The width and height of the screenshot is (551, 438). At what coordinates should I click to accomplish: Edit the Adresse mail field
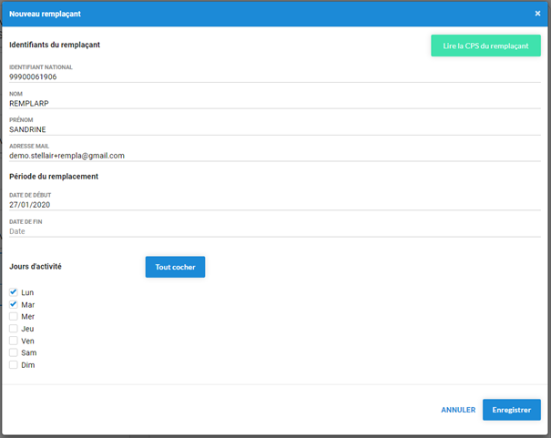275,155
